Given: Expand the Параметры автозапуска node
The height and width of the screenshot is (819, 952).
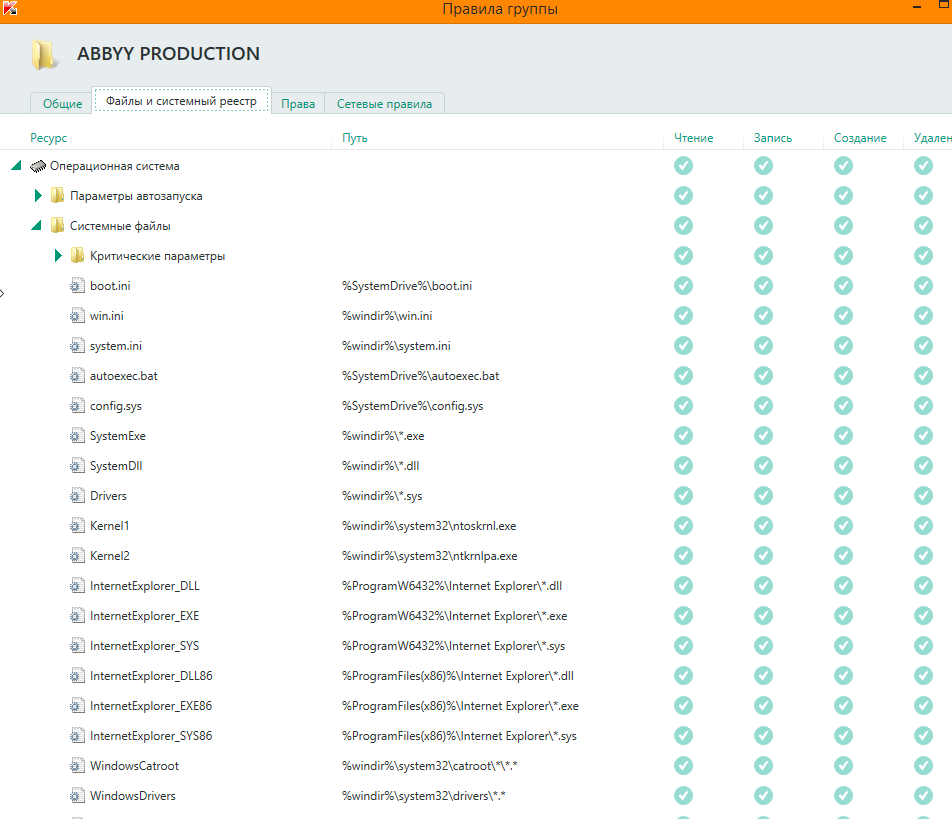Looking at the screenshot, I should coord(38,196).
